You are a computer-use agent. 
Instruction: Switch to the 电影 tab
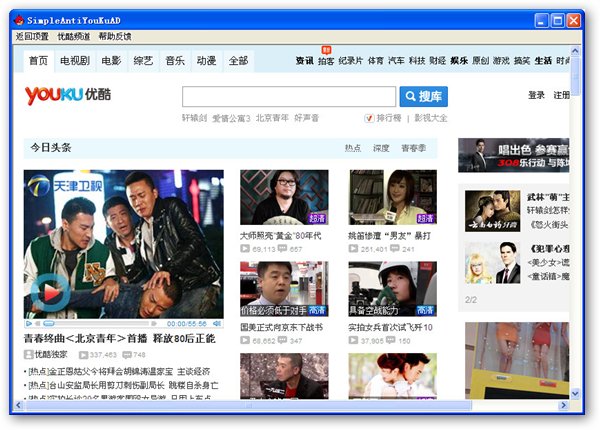(x=111, y=60)
